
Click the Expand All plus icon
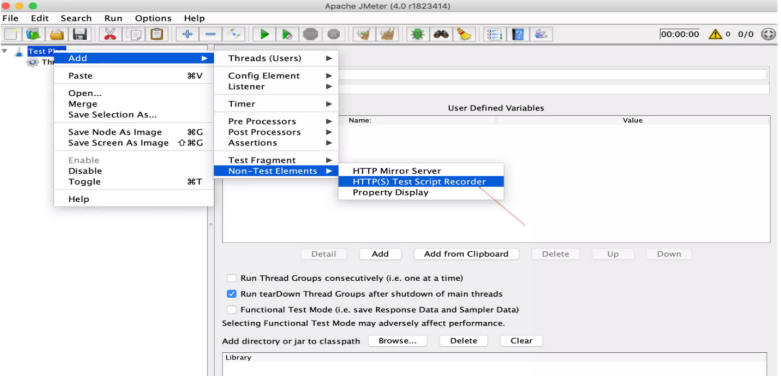187,34
